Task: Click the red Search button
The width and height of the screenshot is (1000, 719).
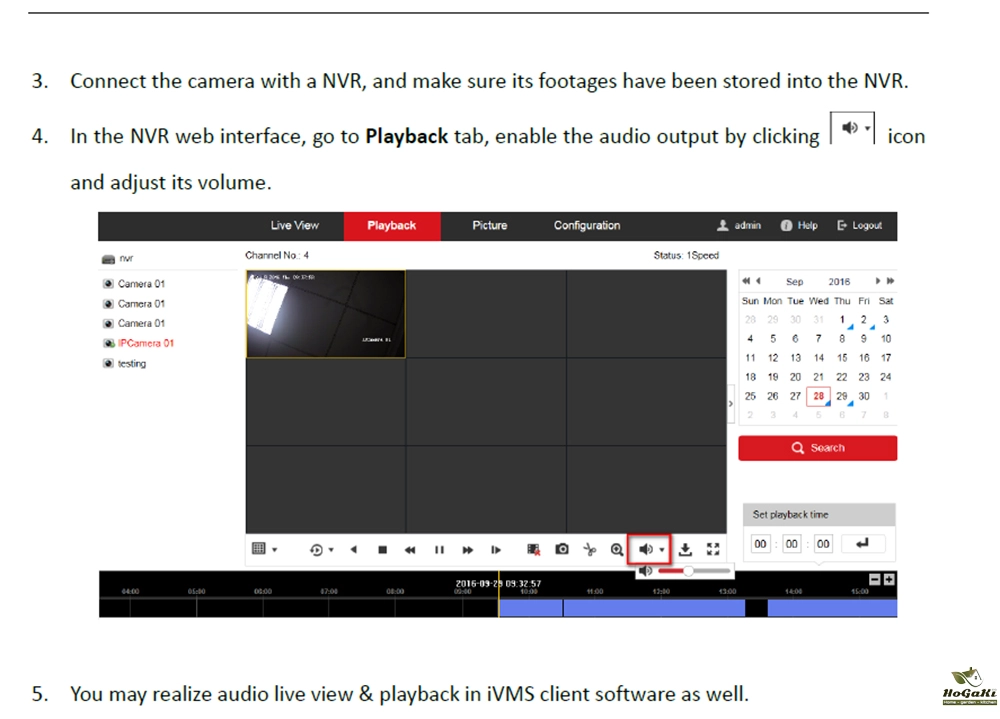Action: click(x=817, y=448)
